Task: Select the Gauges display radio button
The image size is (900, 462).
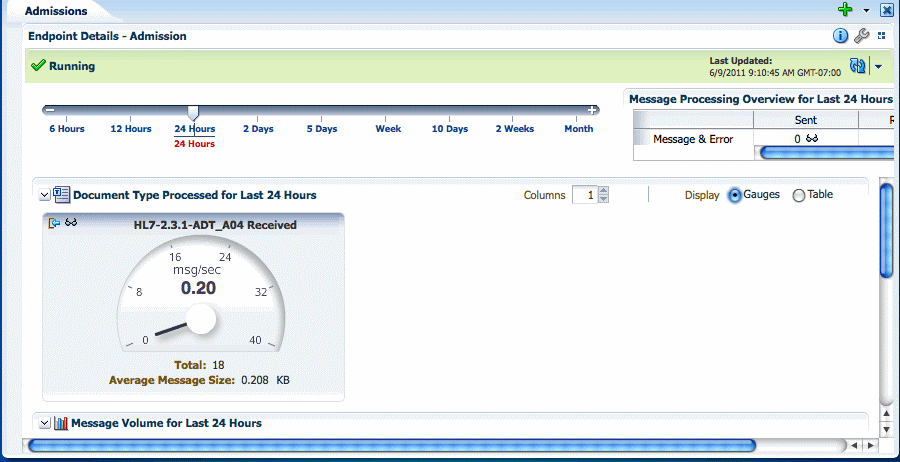Action: (x=734, y=195)
